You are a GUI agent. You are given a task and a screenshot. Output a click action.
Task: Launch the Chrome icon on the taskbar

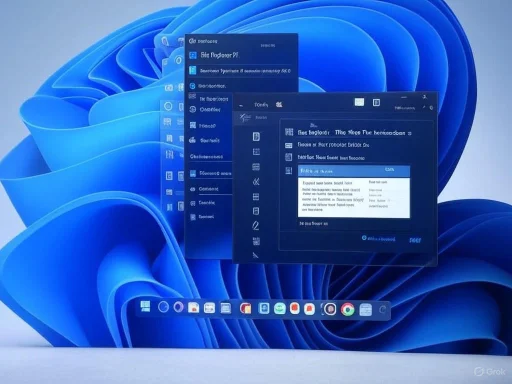click(347, 310)
